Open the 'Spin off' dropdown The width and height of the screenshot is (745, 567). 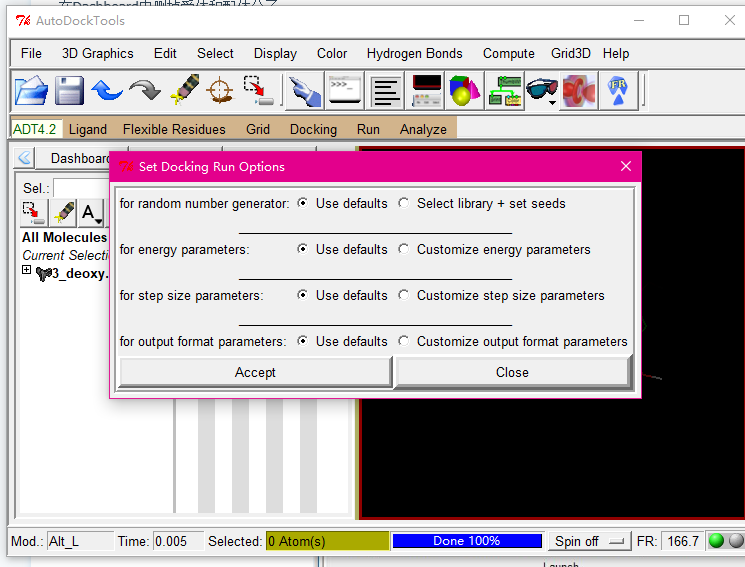[x=587, y=541]
